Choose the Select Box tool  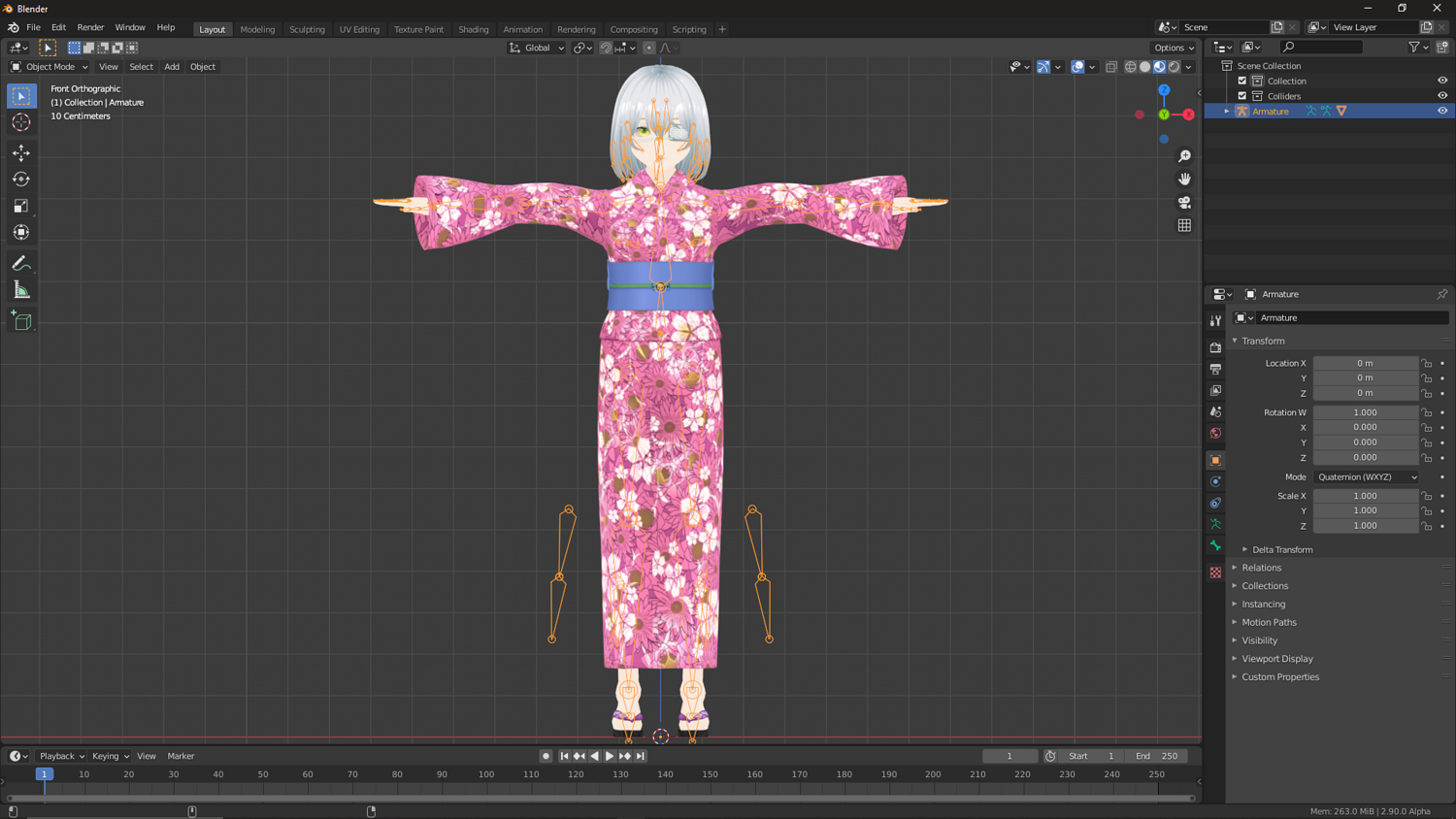pyautogui.click(x=21, y=96)
